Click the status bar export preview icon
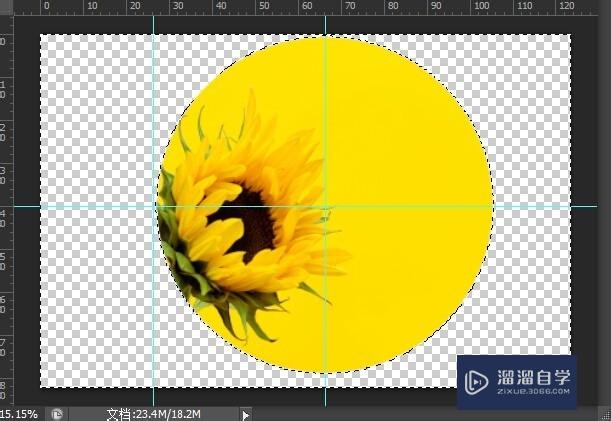This screenshot has width=611, height=421. [x=57, y=414]
